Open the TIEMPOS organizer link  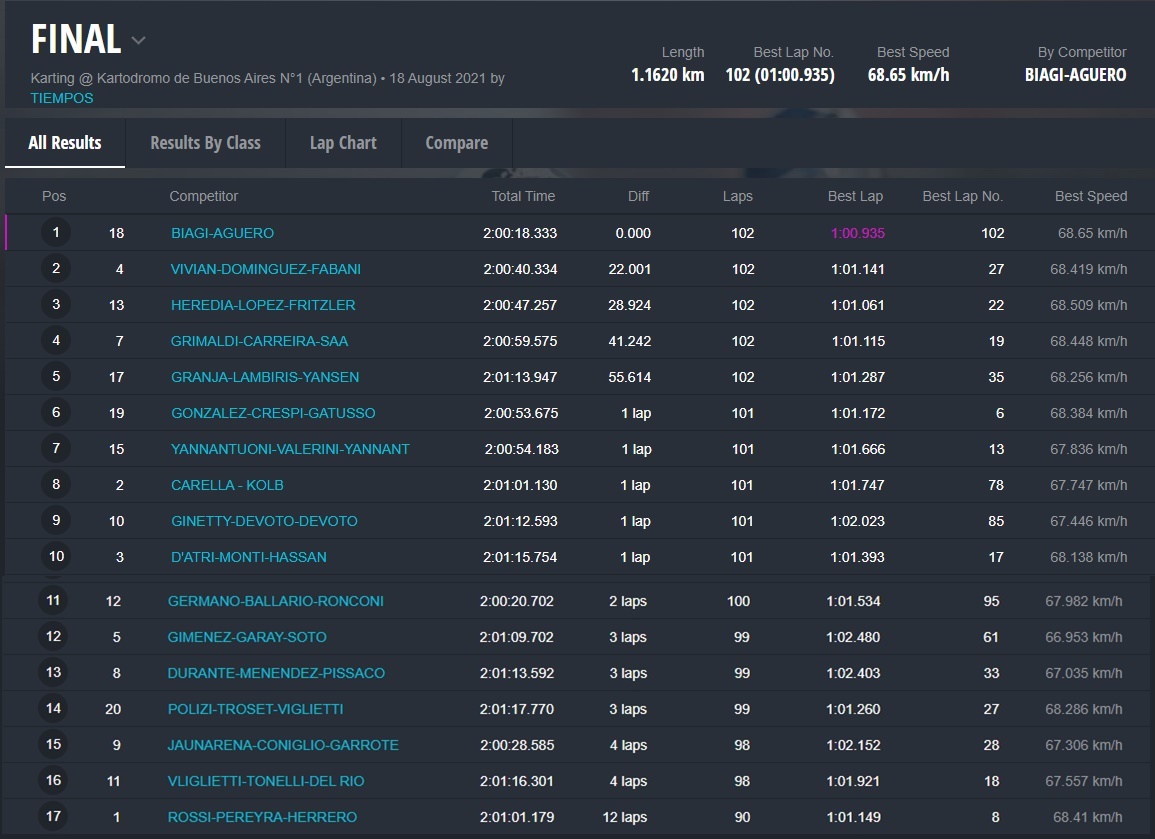(x=62, y=98)
